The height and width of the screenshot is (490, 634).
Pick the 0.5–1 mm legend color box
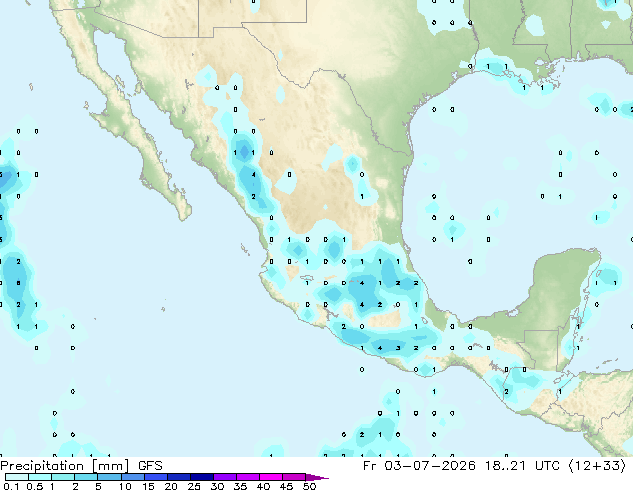click(x=40, y=477)
